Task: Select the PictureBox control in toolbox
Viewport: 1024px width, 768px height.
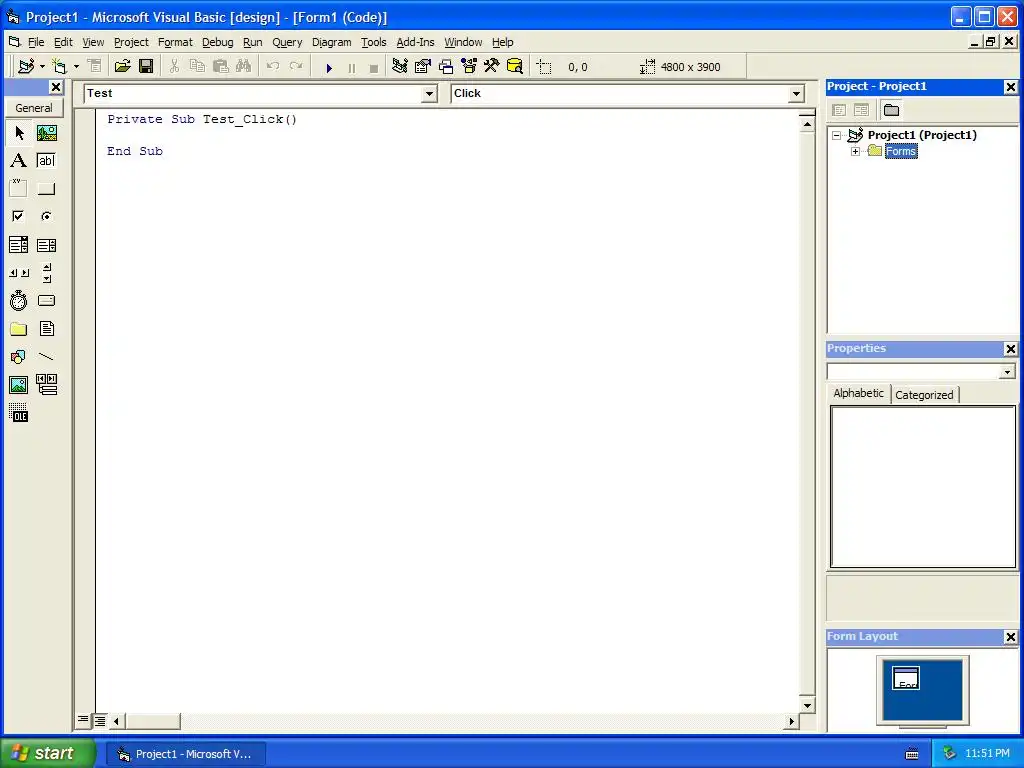Action: 46,133
